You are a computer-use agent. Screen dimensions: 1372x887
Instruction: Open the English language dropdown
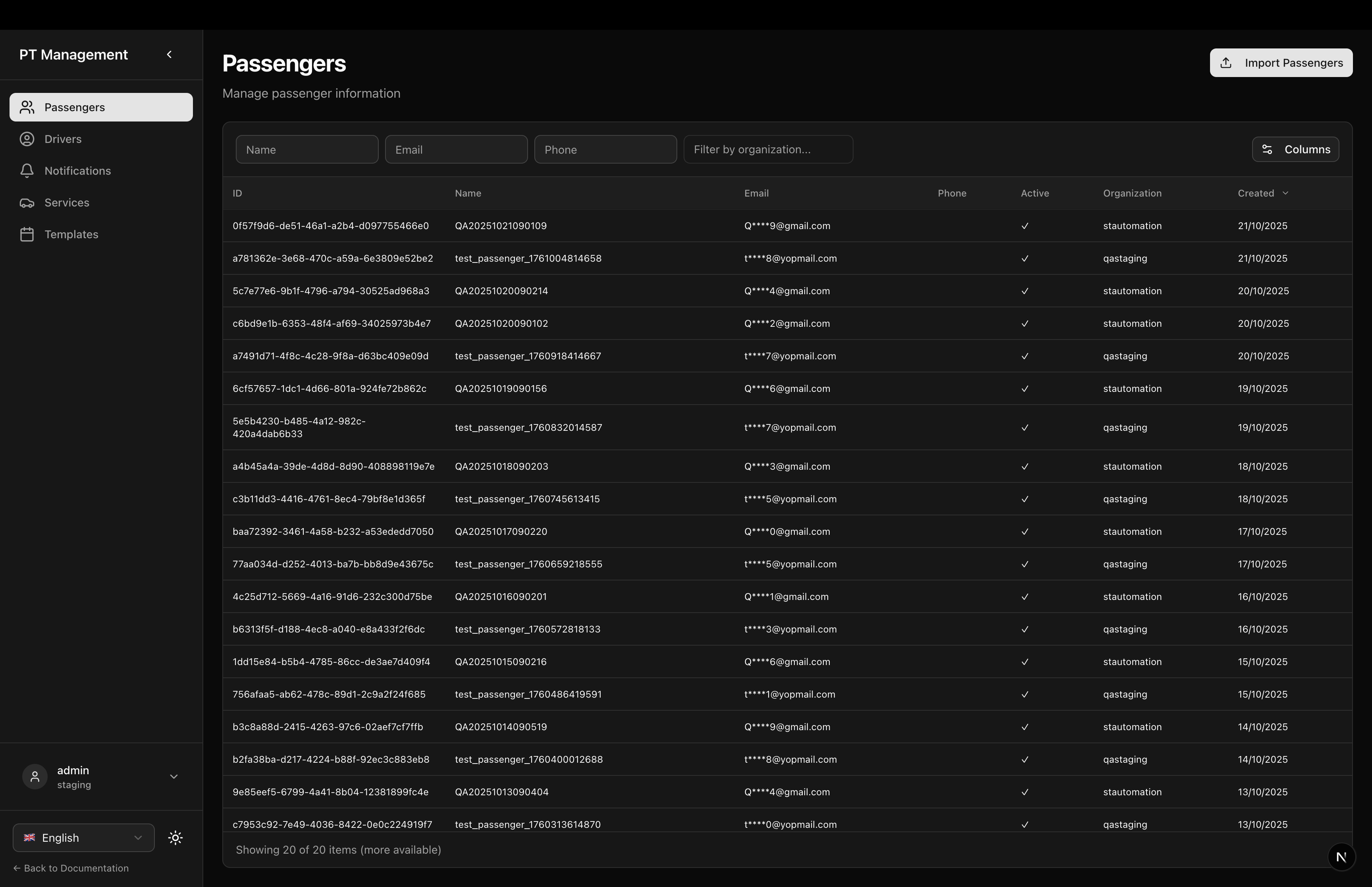click(x=83, y=837)
